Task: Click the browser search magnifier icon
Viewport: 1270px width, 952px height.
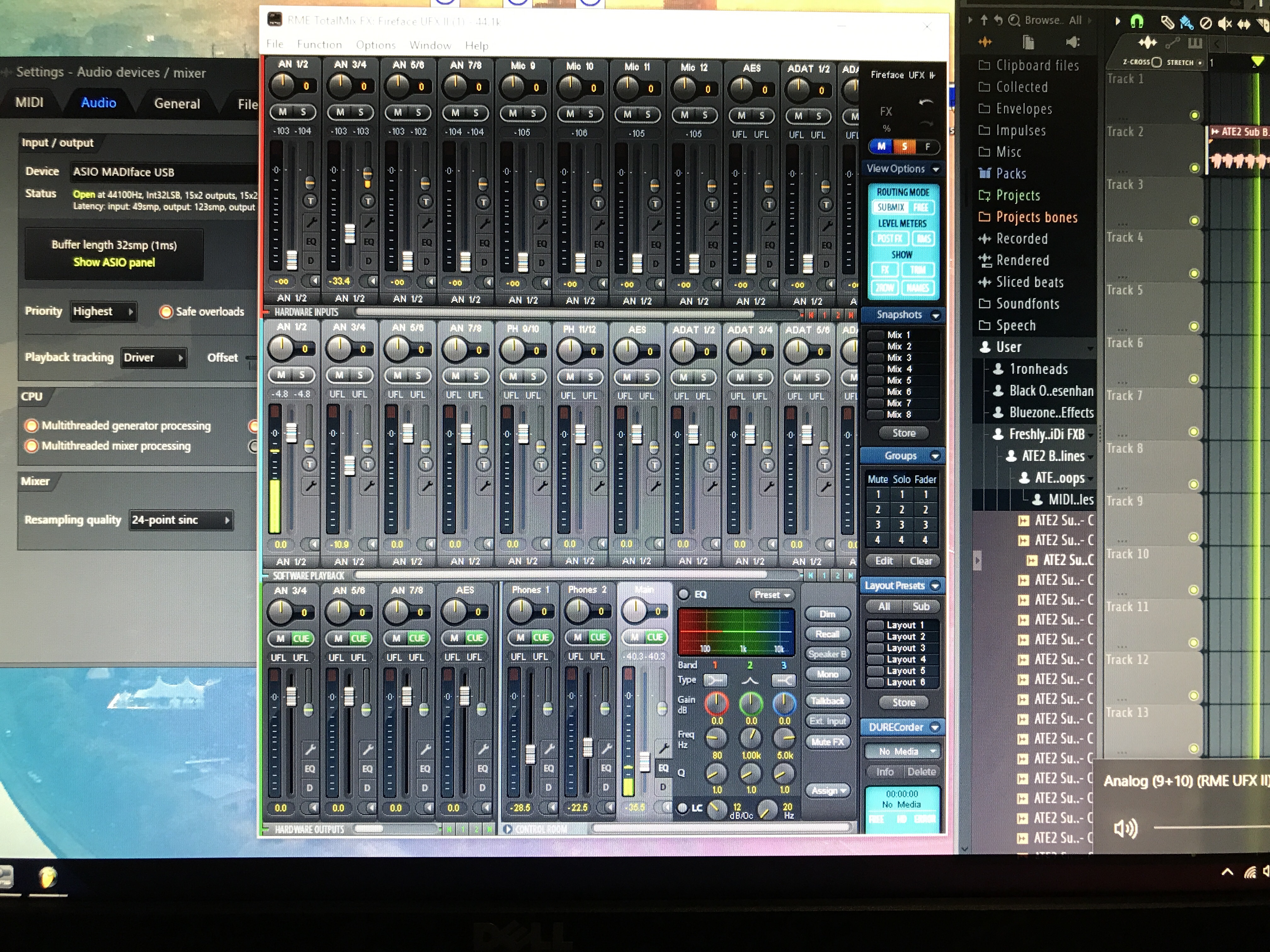Action: 1015,21
